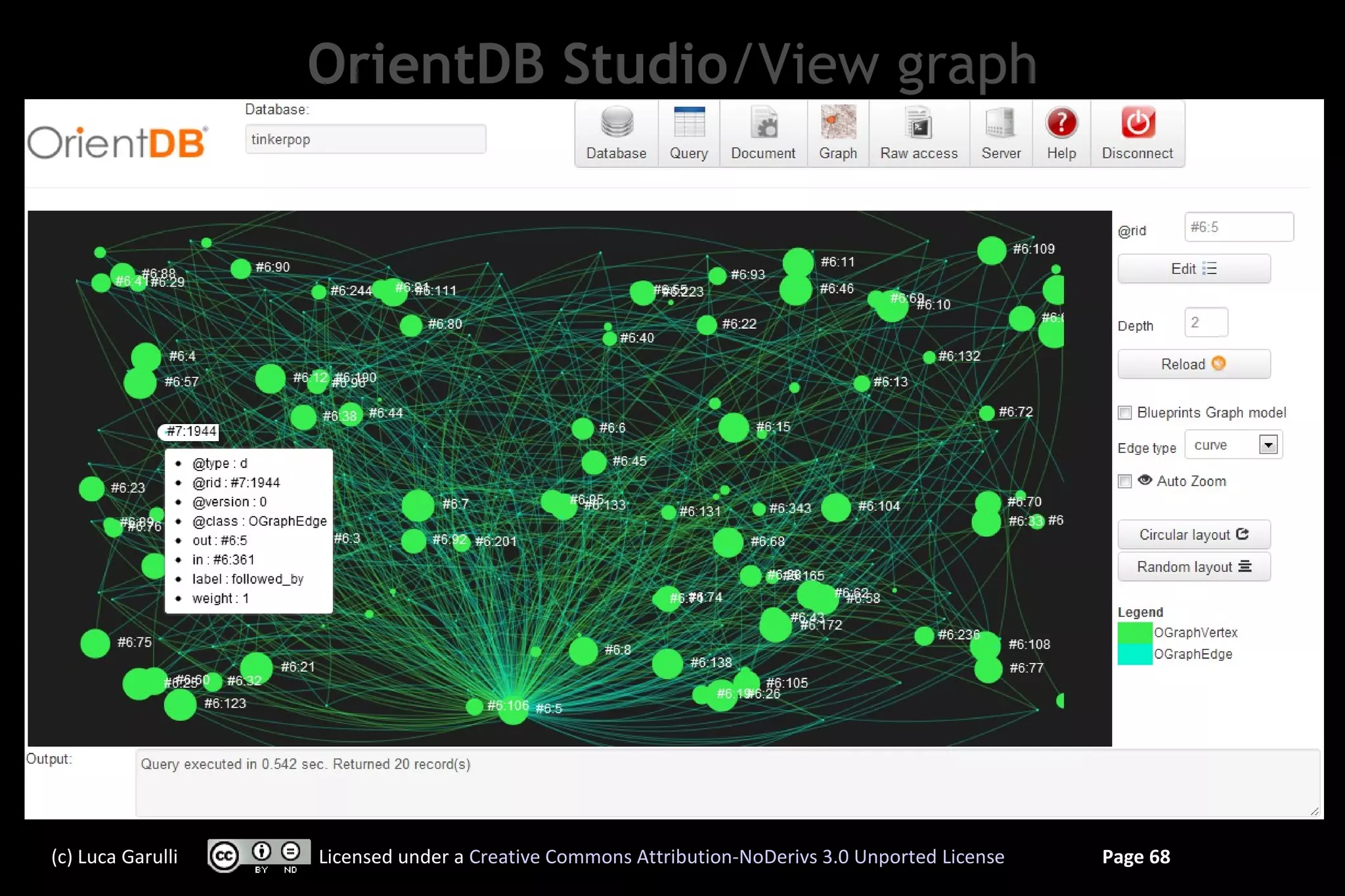Click 'label : followed_by' in tooltip

coord(248,579)
